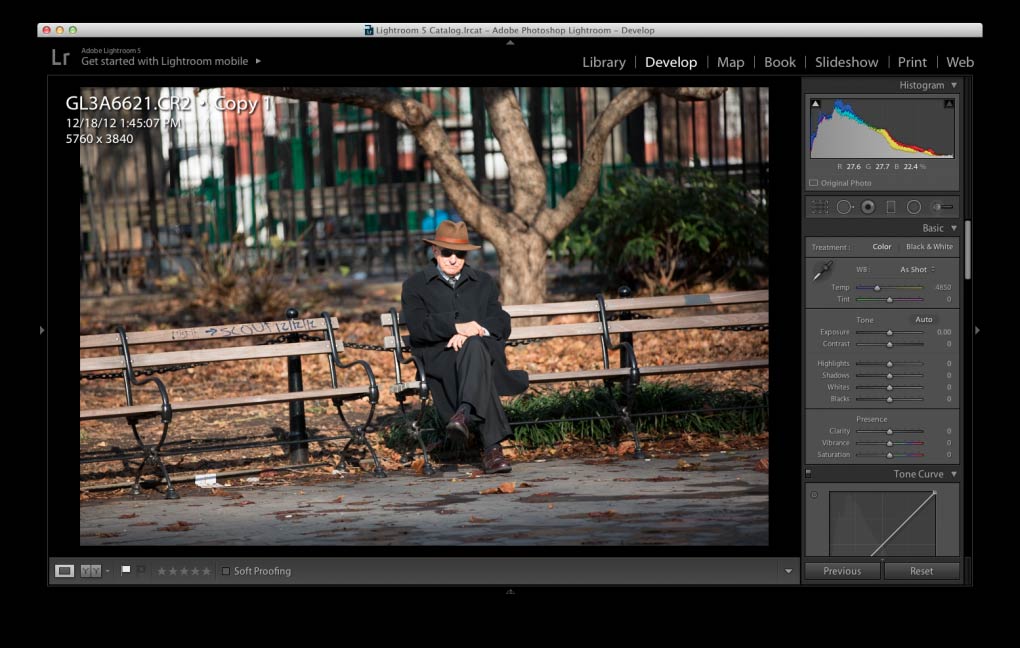Viewport: 1020px width, 648px height.
Task: Pick the White Balance eyedropper
Action: pyautogui.click(x=824, y=269)
